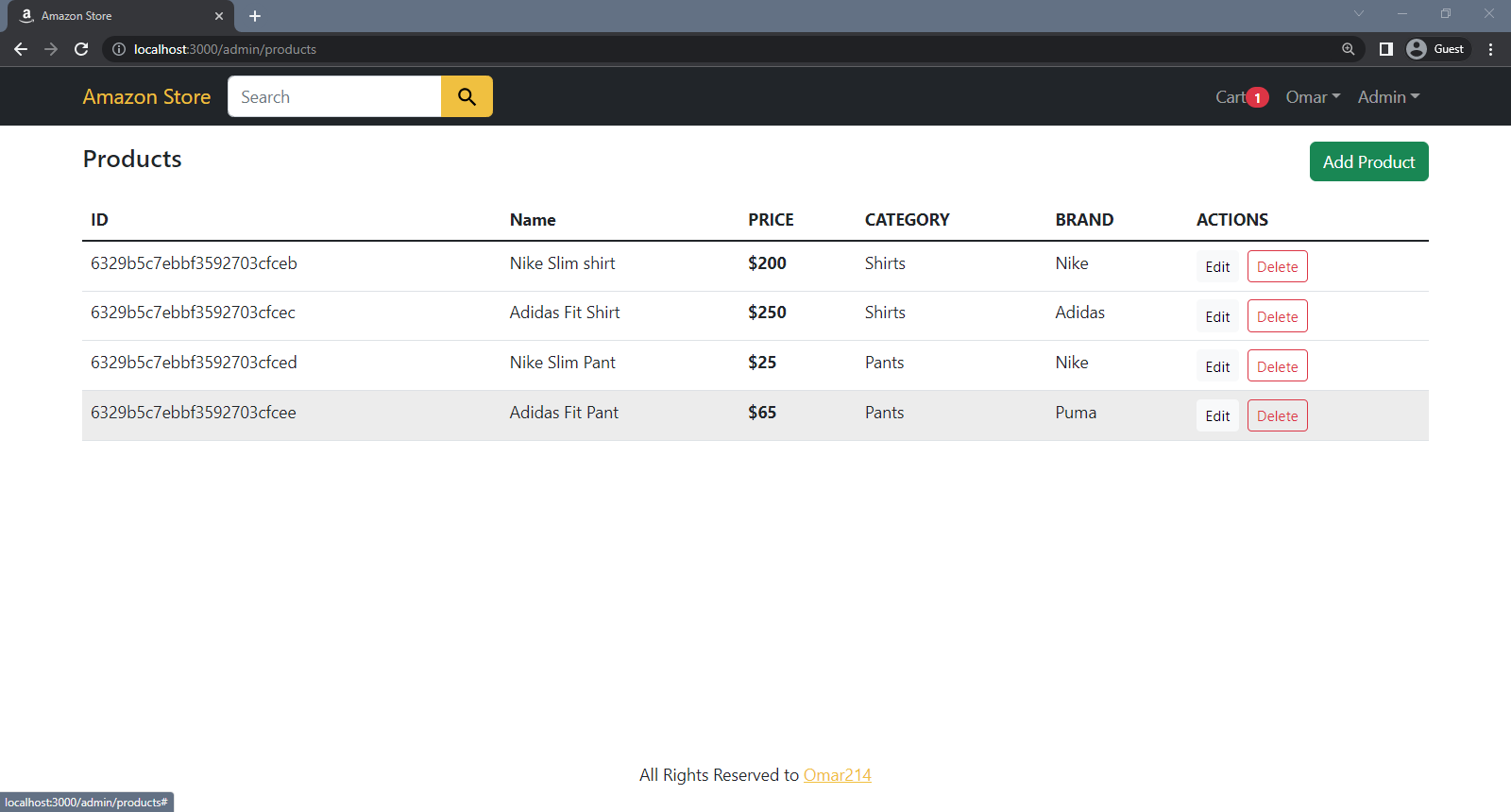Click the $200 price cell
Viewport: 1511px width, 812px height.
[x=767, y=263]
